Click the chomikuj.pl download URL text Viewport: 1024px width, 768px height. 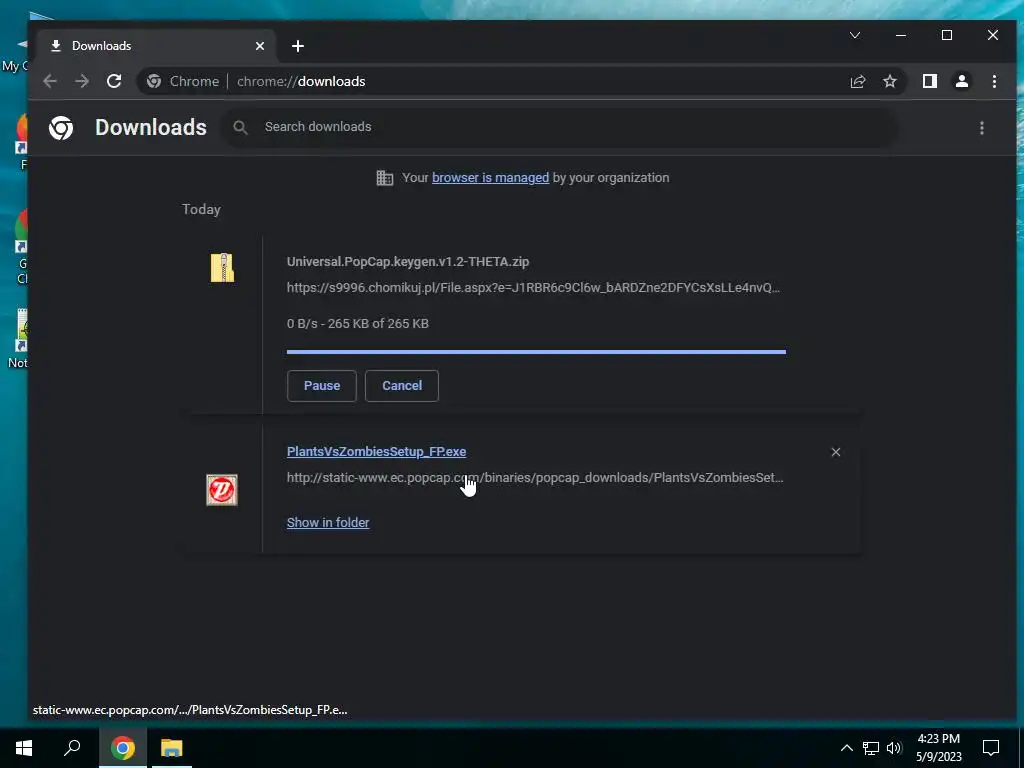coord(533,288)
